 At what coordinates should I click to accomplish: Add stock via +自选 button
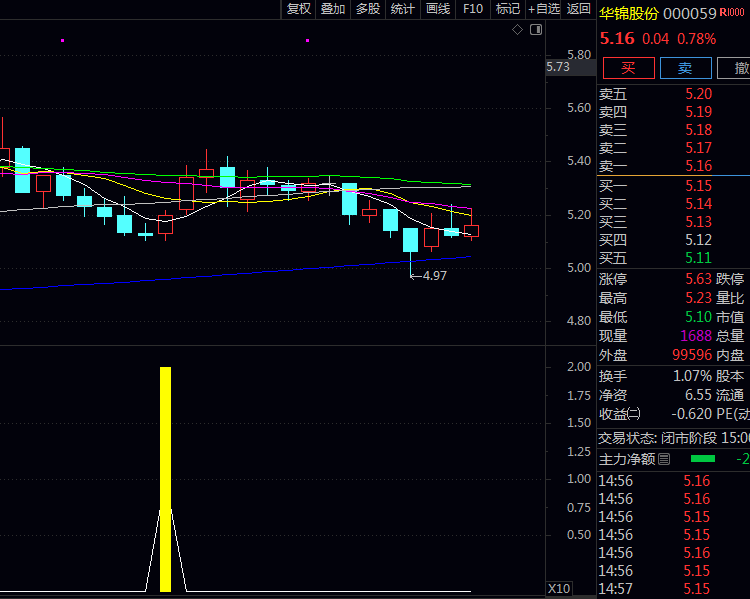544,9
